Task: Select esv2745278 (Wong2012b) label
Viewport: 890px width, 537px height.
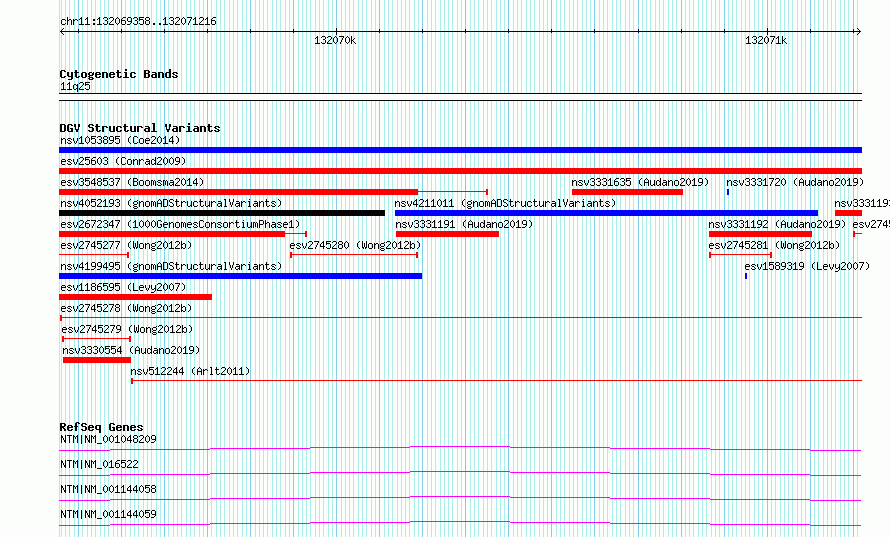Action: pos(126,308)
